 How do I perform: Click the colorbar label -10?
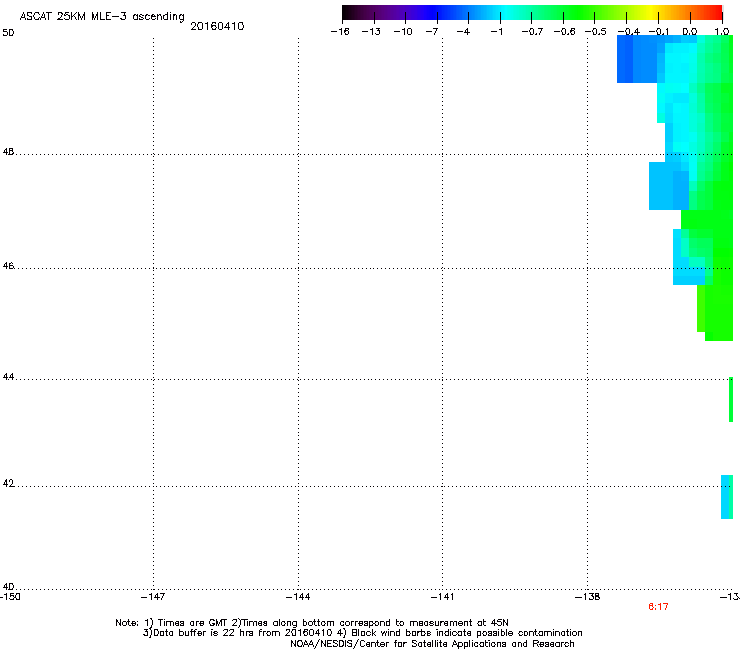403,32
